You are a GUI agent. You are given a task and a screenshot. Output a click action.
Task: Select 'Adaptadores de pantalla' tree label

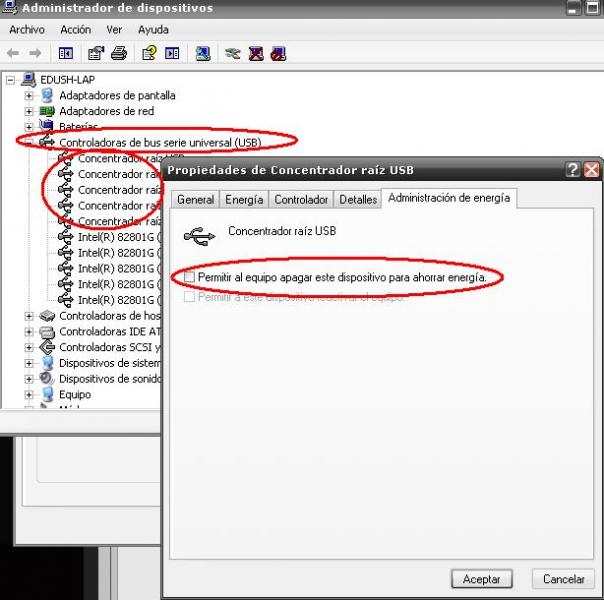point(117,96)
